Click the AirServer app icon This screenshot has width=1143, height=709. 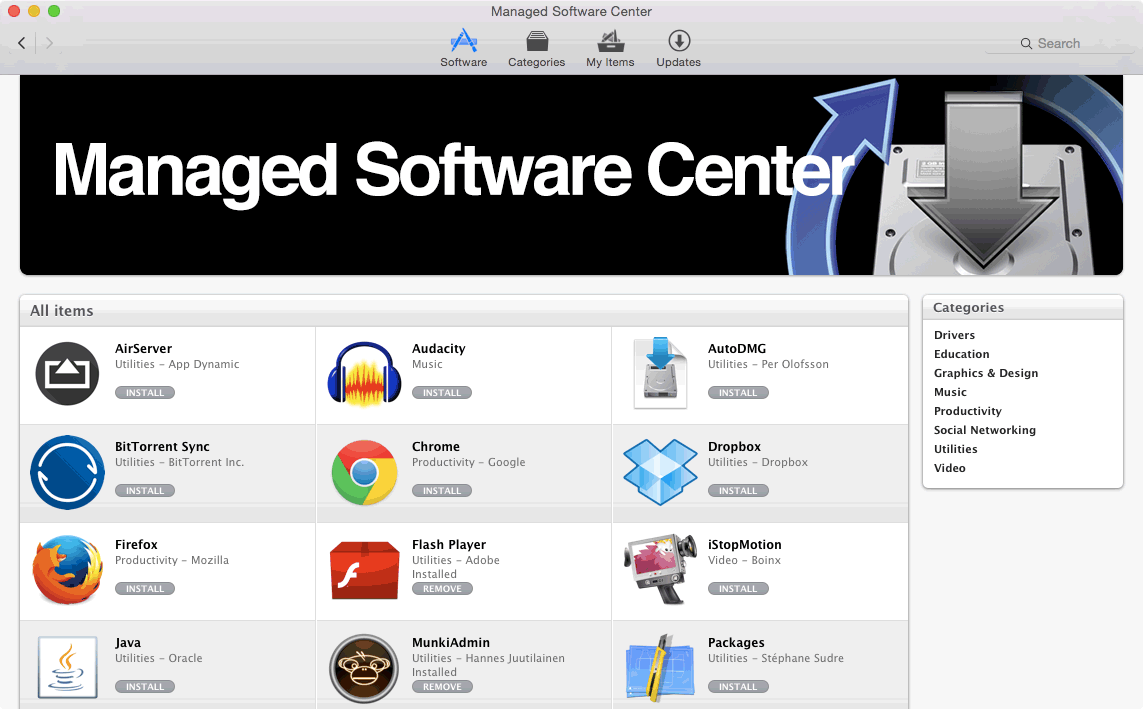[x=67, y=374]
